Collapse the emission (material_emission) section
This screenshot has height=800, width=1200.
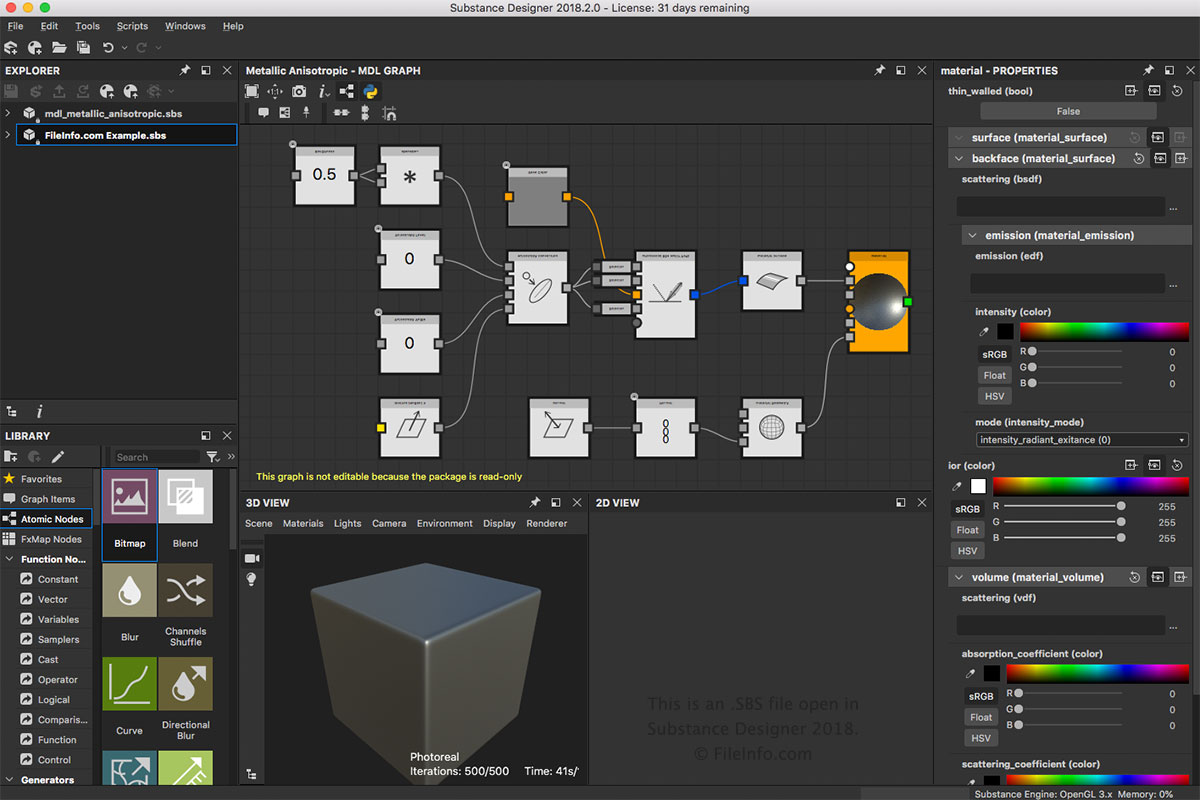[974, 235]
